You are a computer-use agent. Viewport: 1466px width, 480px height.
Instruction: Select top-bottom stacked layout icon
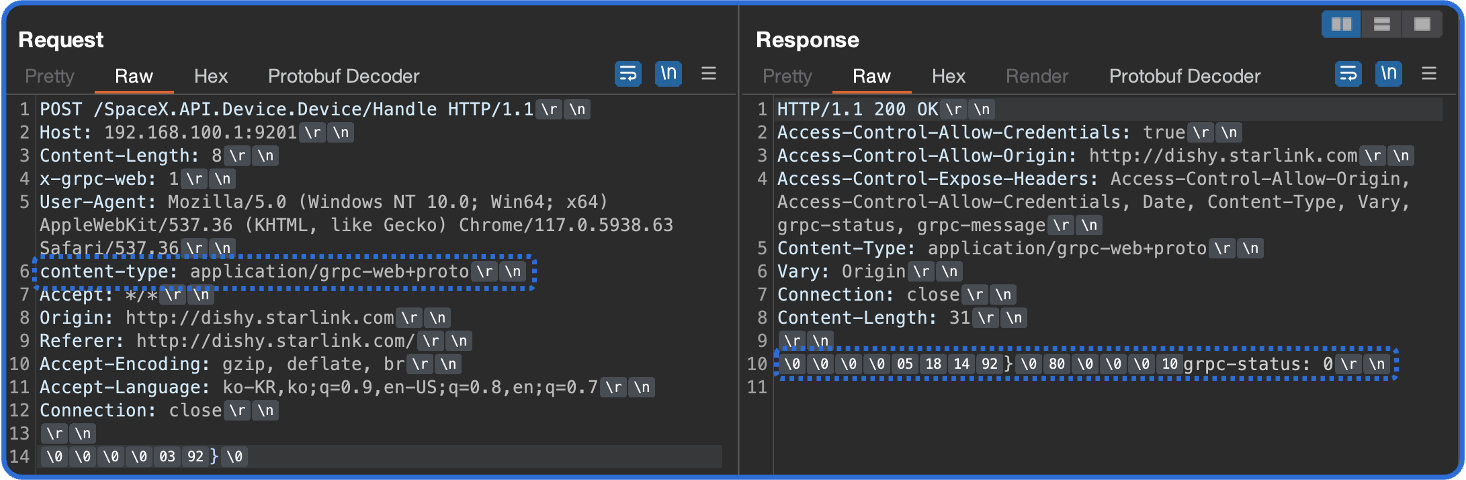click(x=1382, y=23)
